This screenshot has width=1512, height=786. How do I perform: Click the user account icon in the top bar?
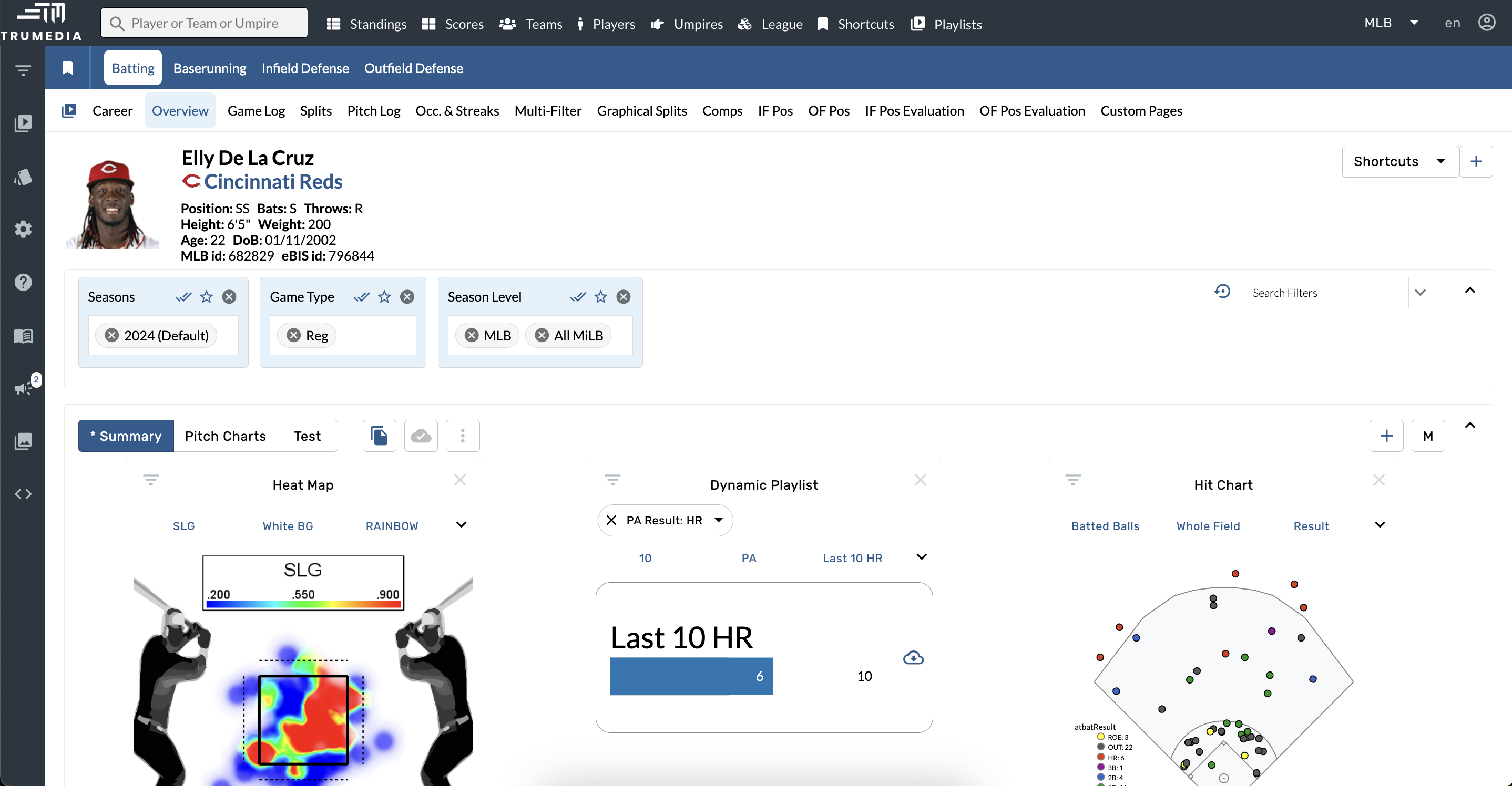click(1486, 23)
